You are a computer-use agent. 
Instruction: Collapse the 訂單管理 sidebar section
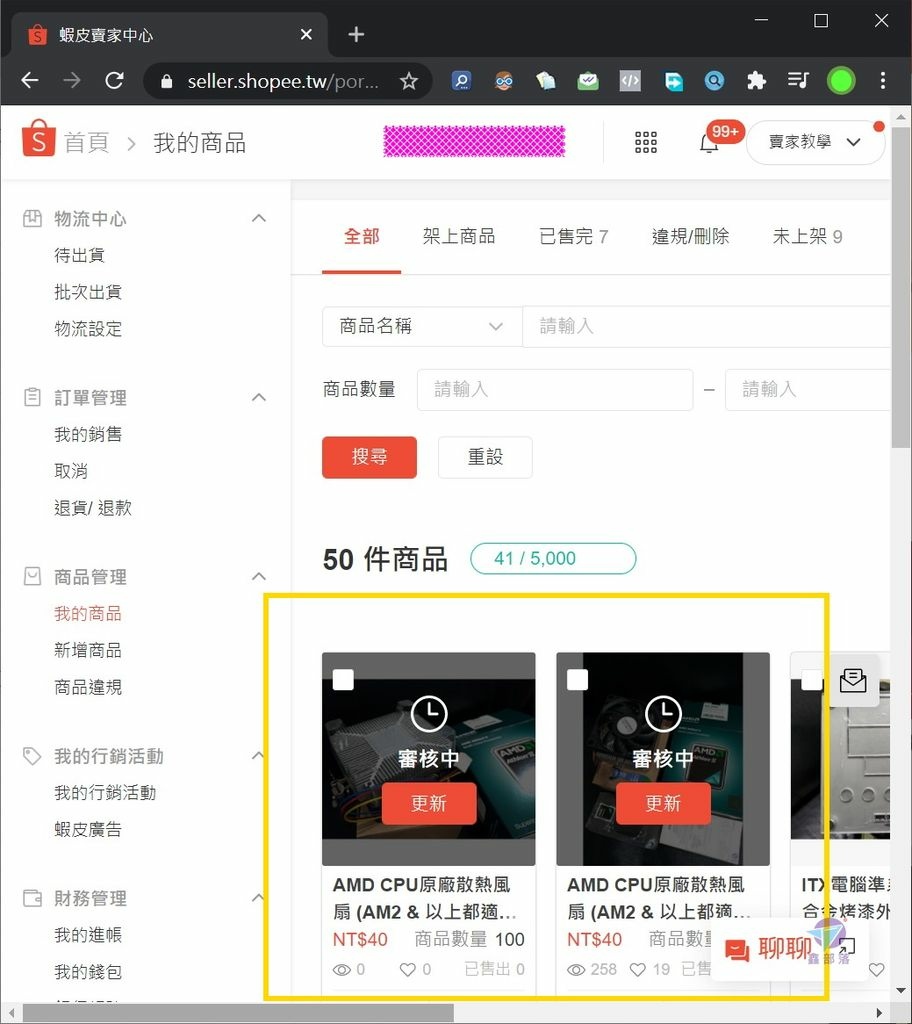pyautogui.click(x=259, y=397)
